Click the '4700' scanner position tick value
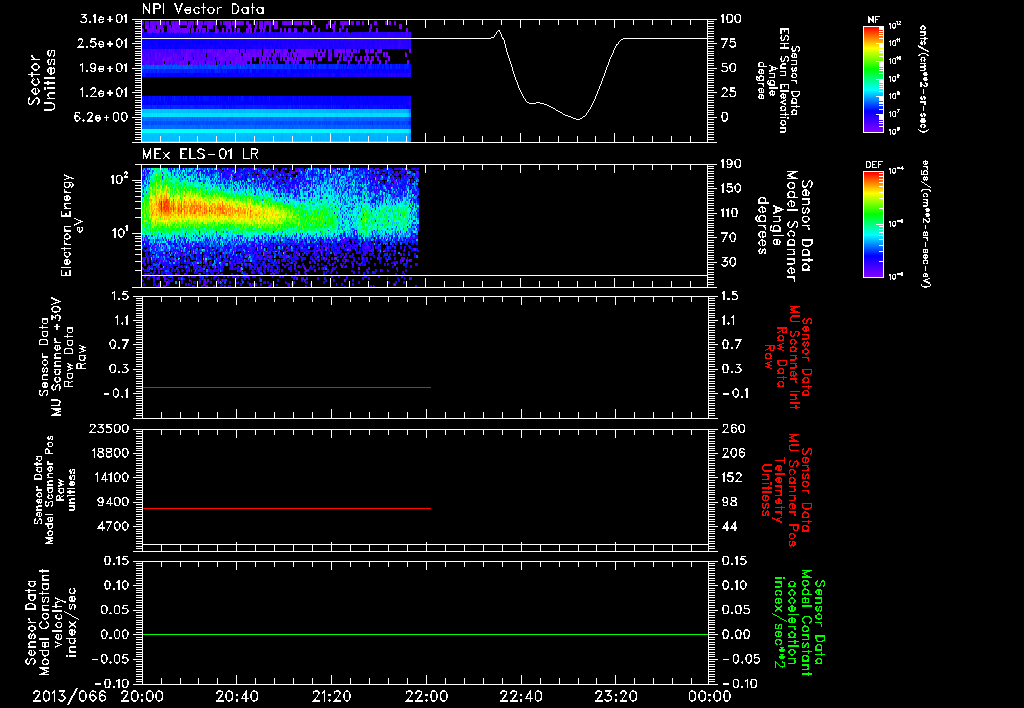Screen dimensions: 1024x708 pyautogui.click(x=115, y=526)
